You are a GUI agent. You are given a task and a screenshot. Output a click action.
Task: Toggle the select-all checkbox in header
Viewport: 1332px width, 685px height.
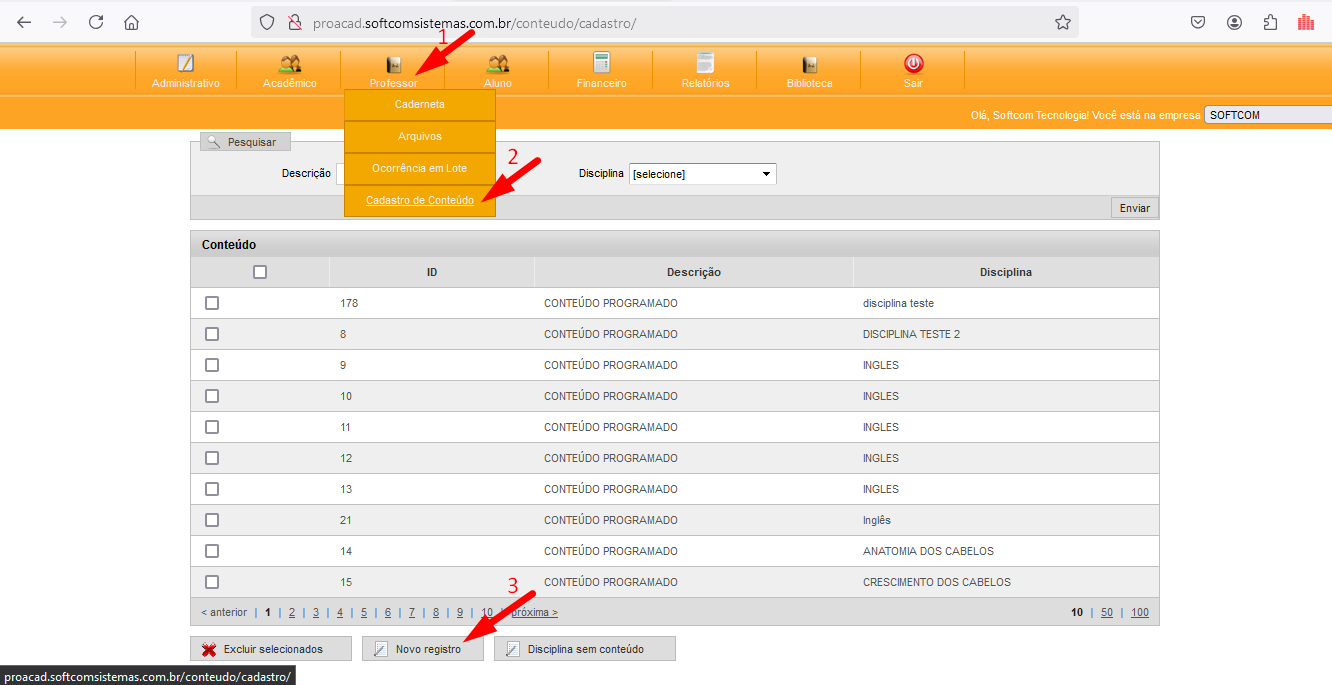click(x=260, y=272)
